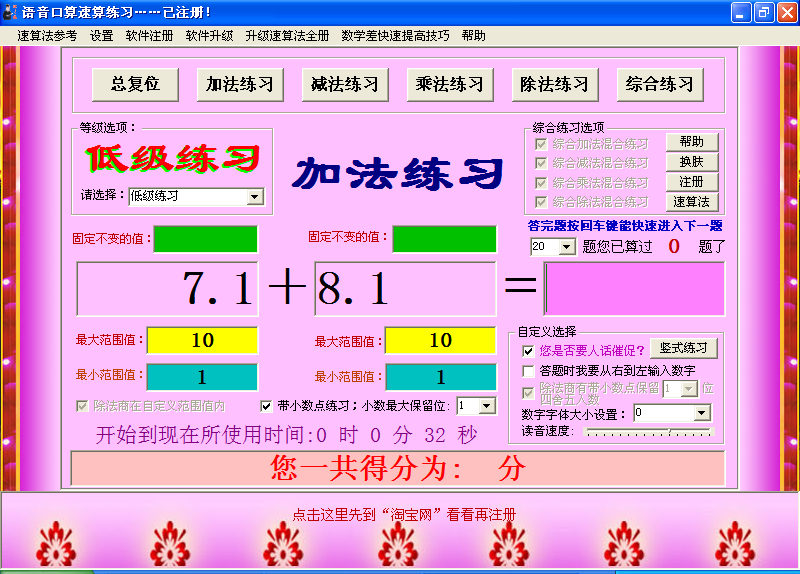The image size is (800, 574).
Task: Click the 低级练习 red heading text
Action: [173, 158]
